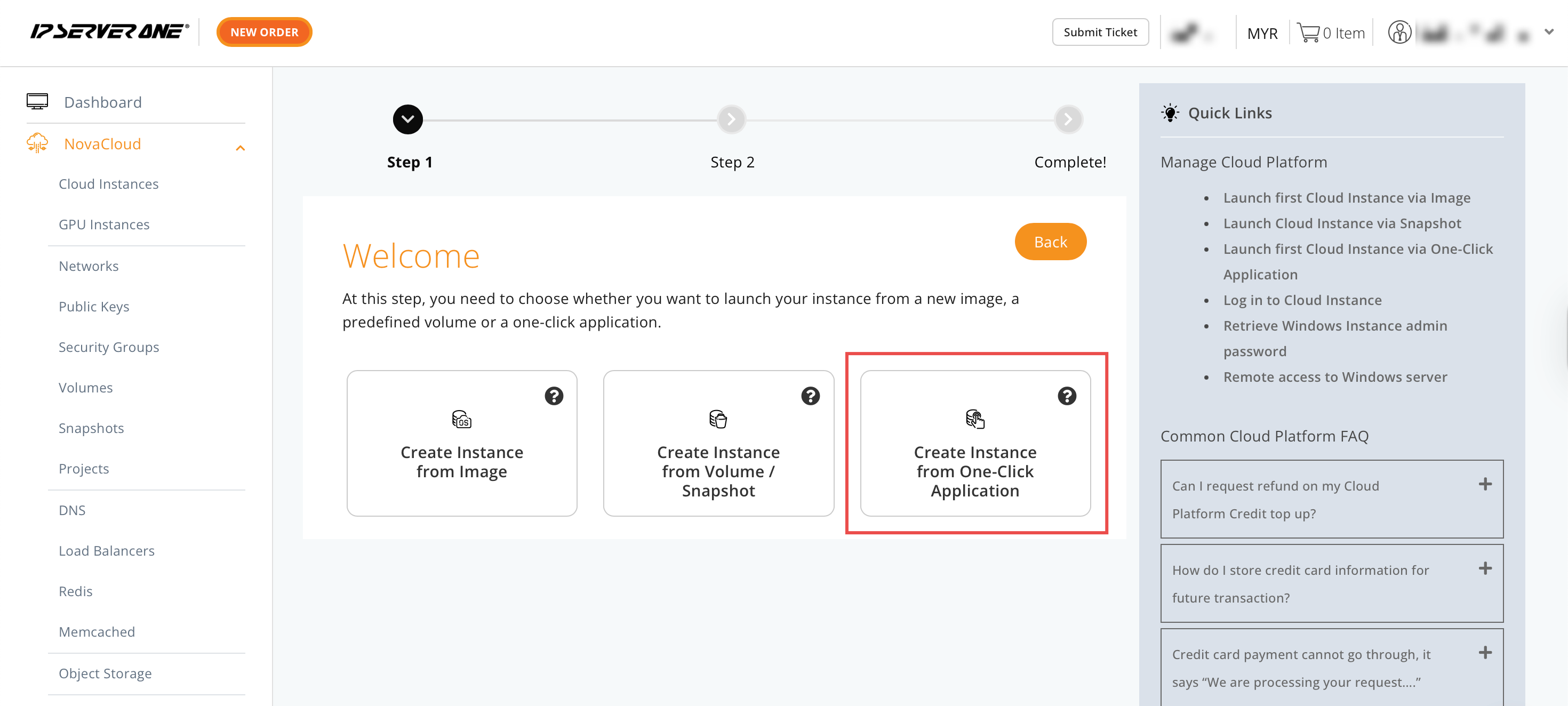Select the MYR currency option

point(1262,34)
